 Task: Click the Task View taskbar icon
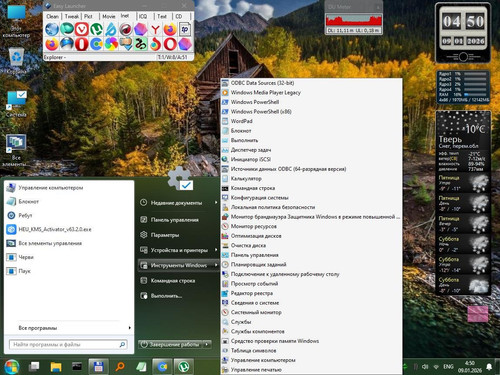[34, 367]
